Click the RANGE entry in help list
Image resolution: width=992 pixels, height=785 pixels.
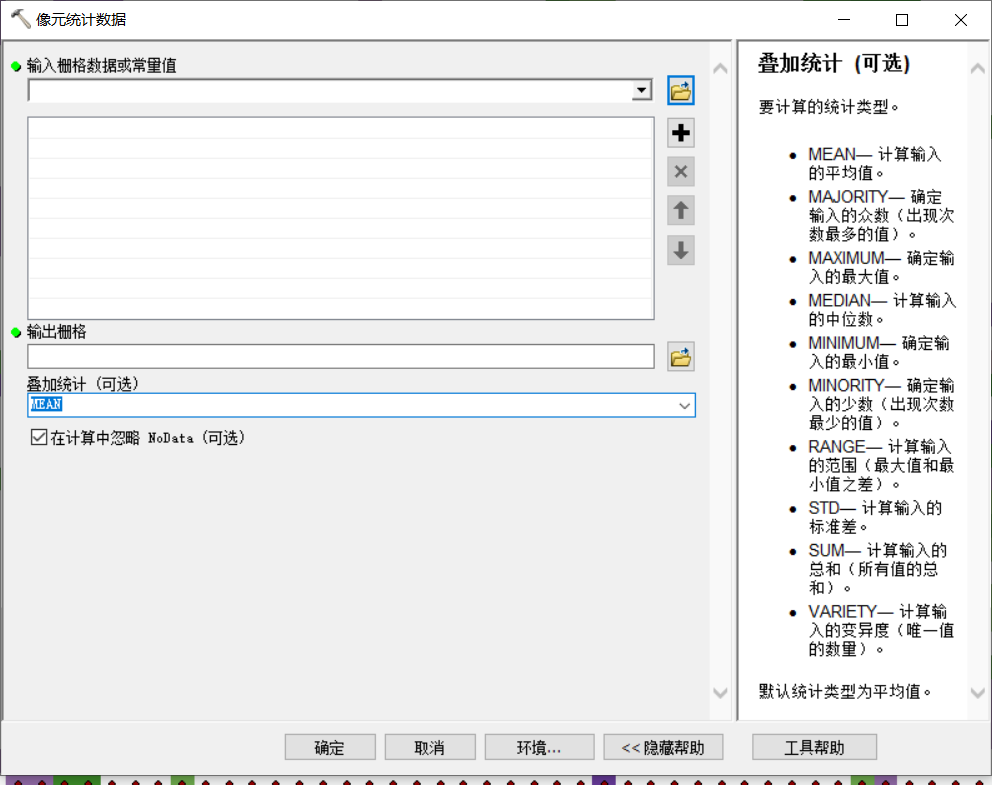(x=881, y=465)
